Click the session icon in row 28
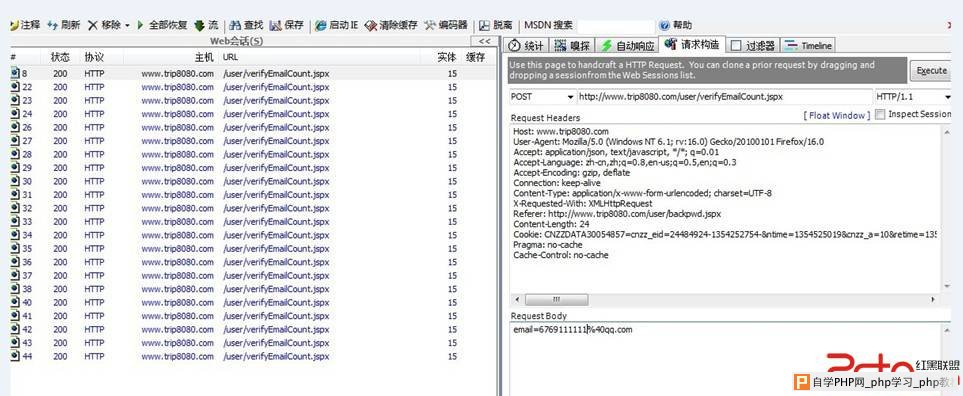The height and width of the screenshot is (396, 963). point(15,154)
